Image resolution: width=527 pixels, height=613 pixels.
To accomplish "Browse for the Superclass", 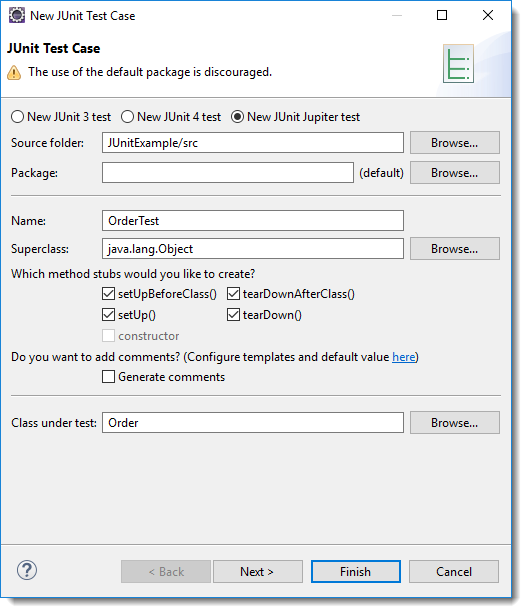I will click(455, 249).
